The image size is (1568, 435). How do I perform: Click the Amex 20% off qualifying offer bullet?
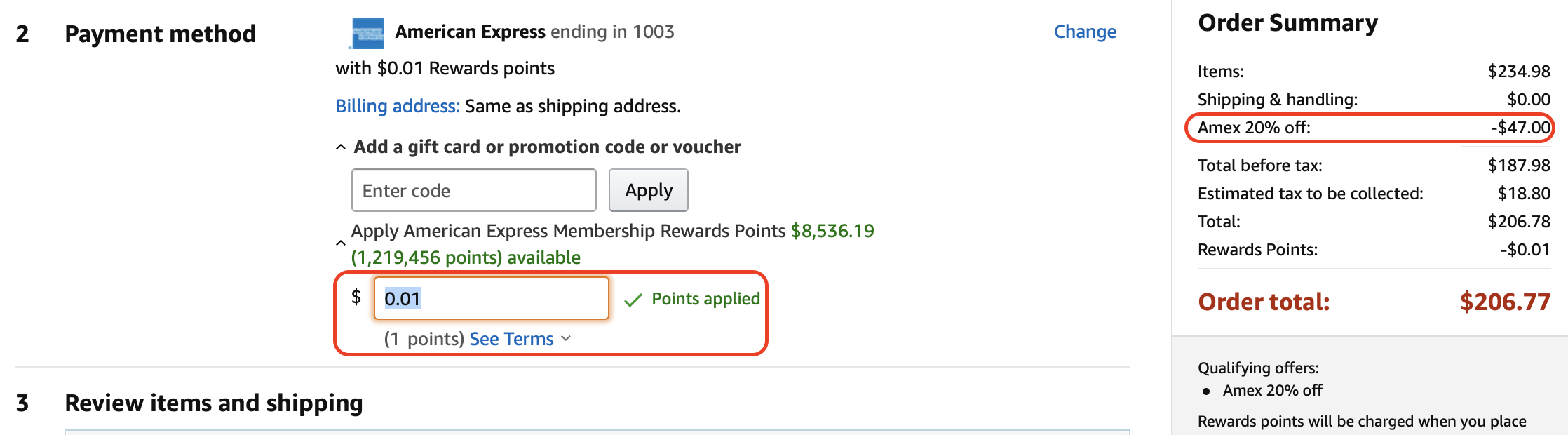[x=1272, y=390]
